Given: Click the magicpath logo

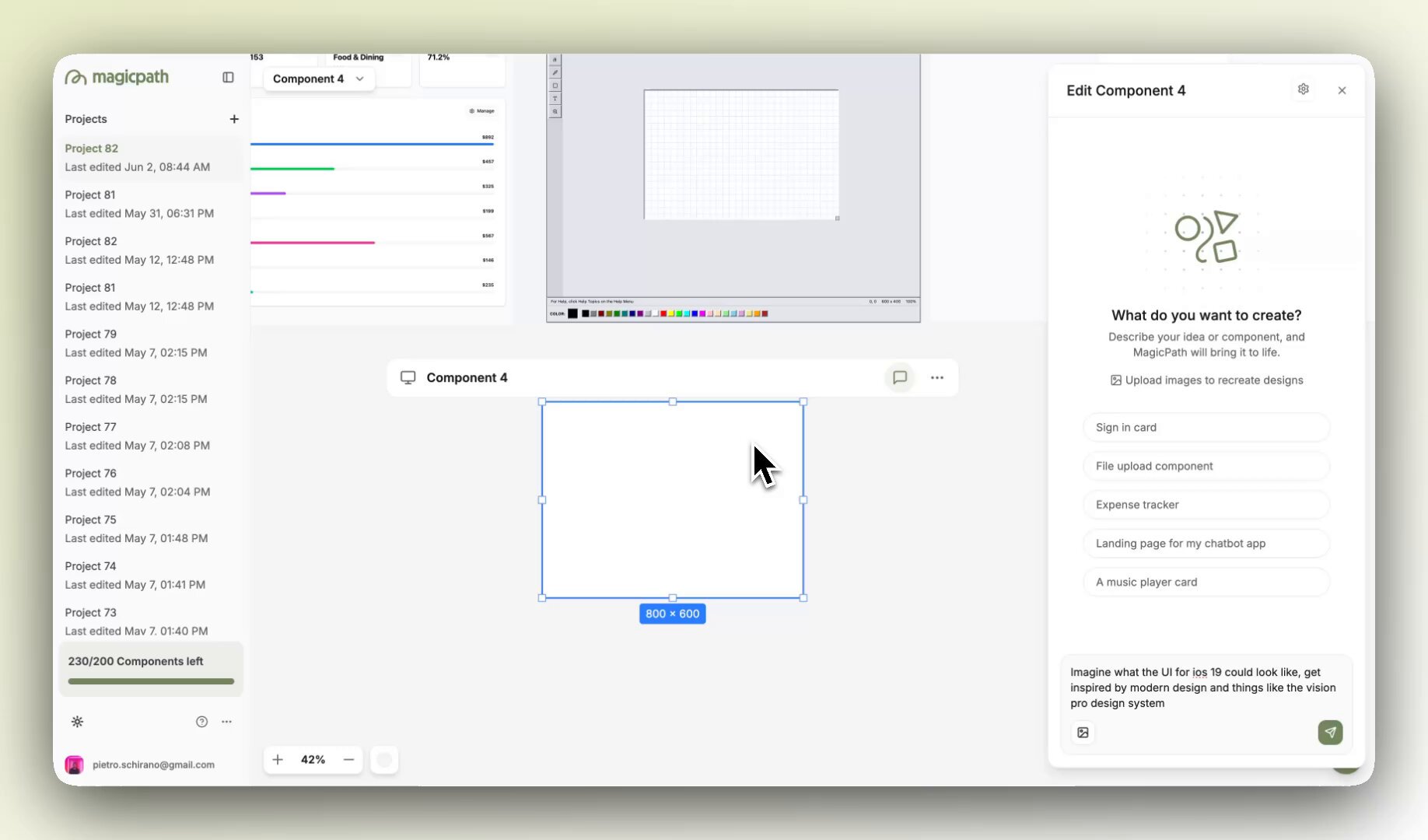Looking at the screenshot, I should (117, 77).
